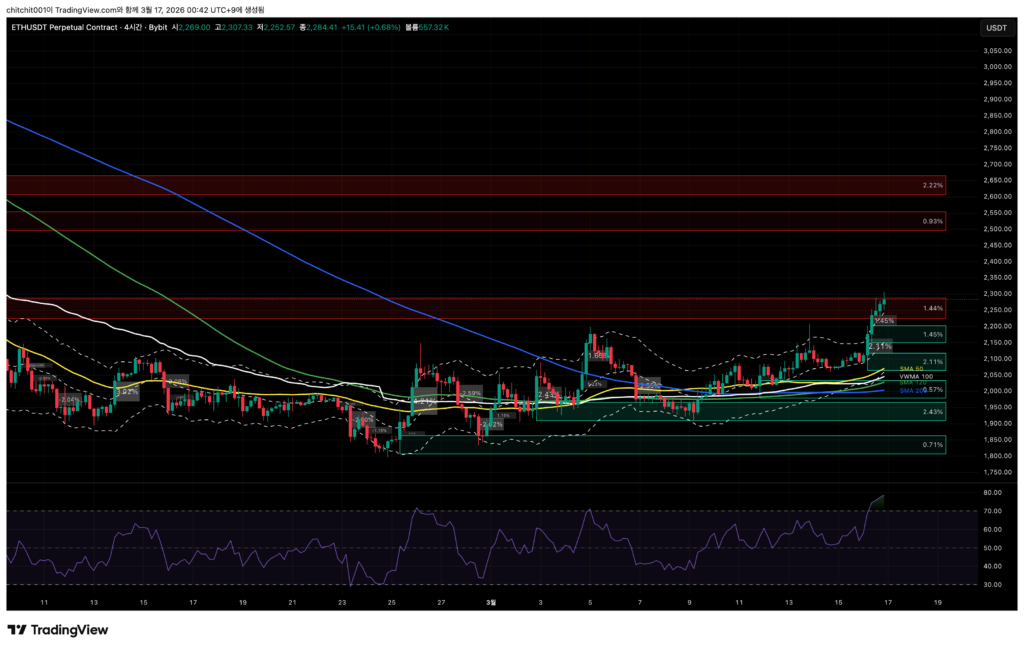Click the 2.22% red resistance zone label
This screenshot has width=1024, height=649.
933,185
